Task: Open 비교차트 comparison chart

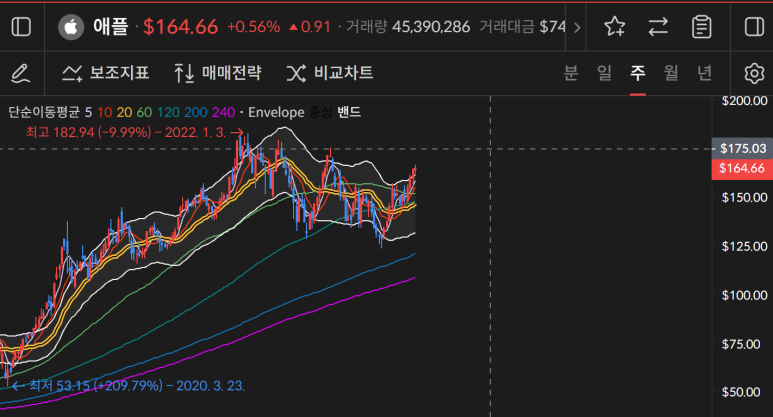Action: point(330,73)
